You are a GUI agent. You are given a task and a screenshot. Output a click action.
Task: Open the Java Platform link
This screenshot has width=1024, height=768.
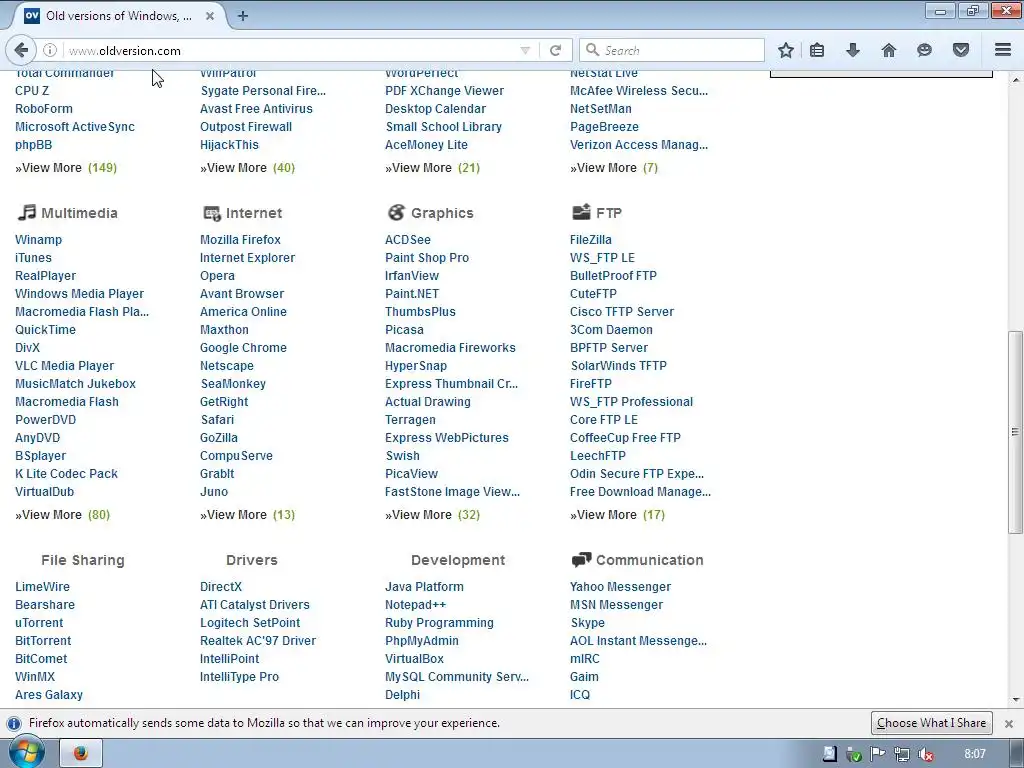424,586
